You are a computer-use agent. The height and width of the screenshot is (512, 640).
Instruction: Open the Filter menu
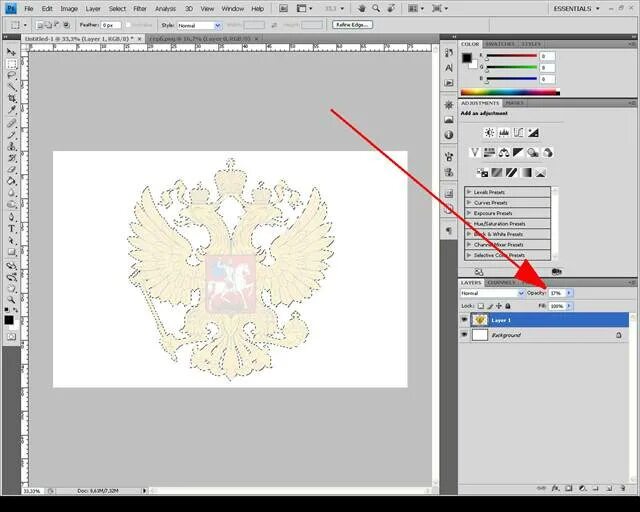coord(140,9)
